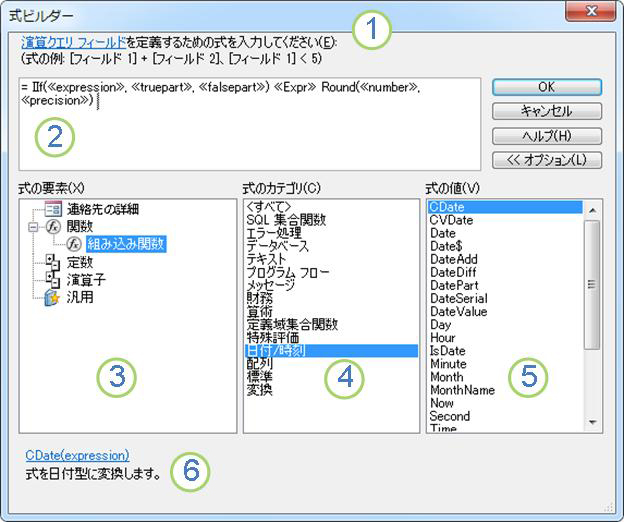Confirm with the OK button
This screenshot has width=624, height=522.
point(547,87)
